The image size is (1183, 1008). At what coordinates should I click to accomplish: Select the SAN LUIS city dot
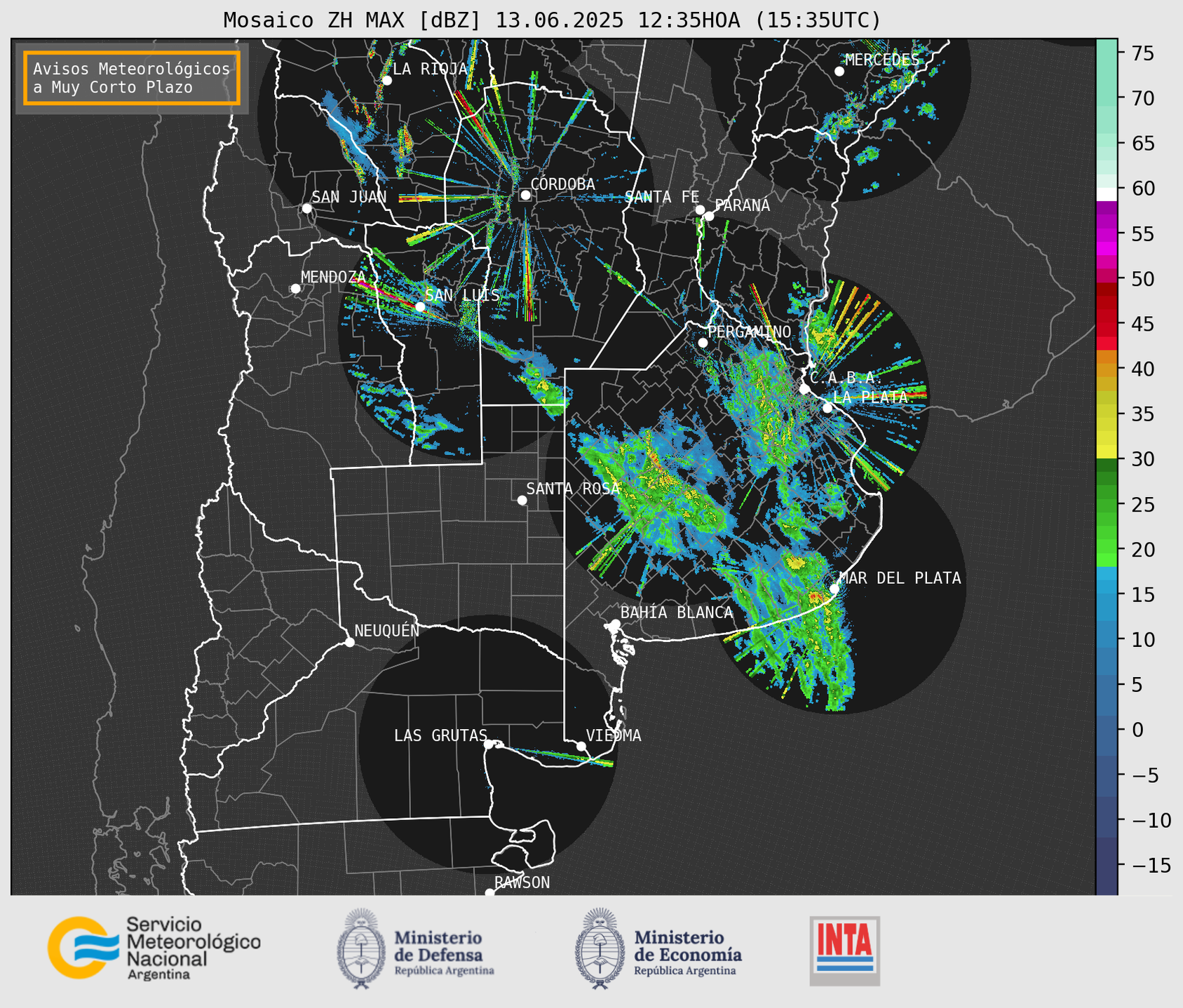[420, 306]
